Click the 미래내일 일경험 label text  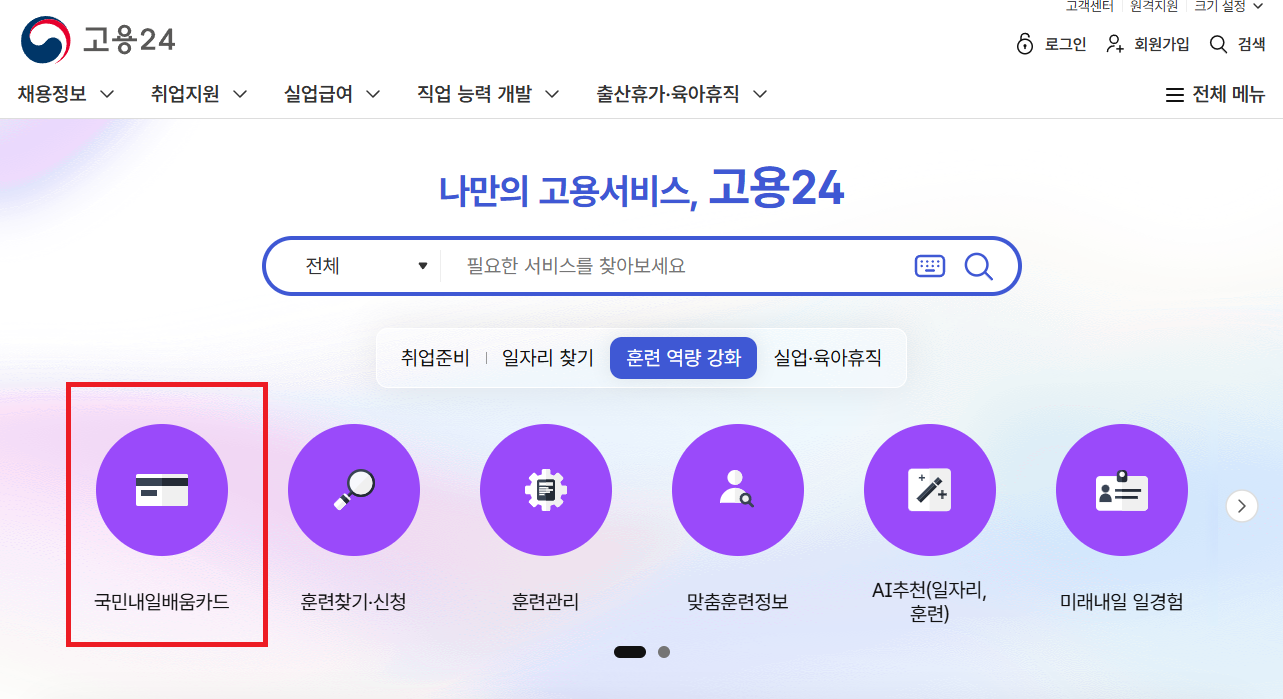[x=1122, y=602]
